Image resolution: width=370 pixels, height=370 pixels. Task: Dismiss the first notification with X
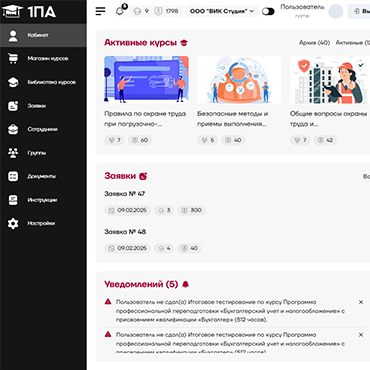361,302
